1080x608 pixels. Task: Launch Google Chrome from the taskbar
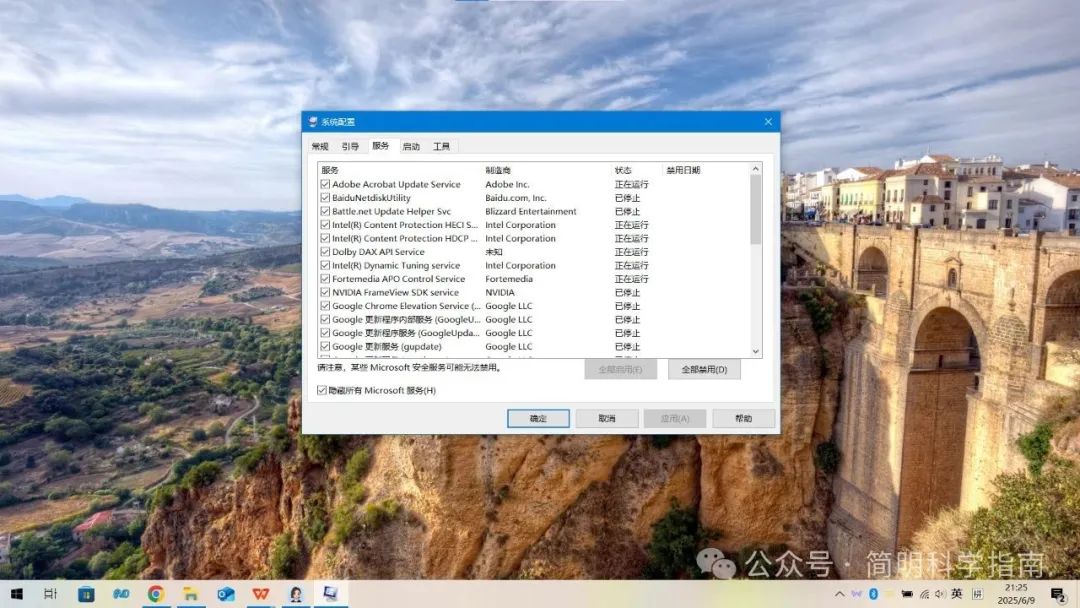(155, 594)
